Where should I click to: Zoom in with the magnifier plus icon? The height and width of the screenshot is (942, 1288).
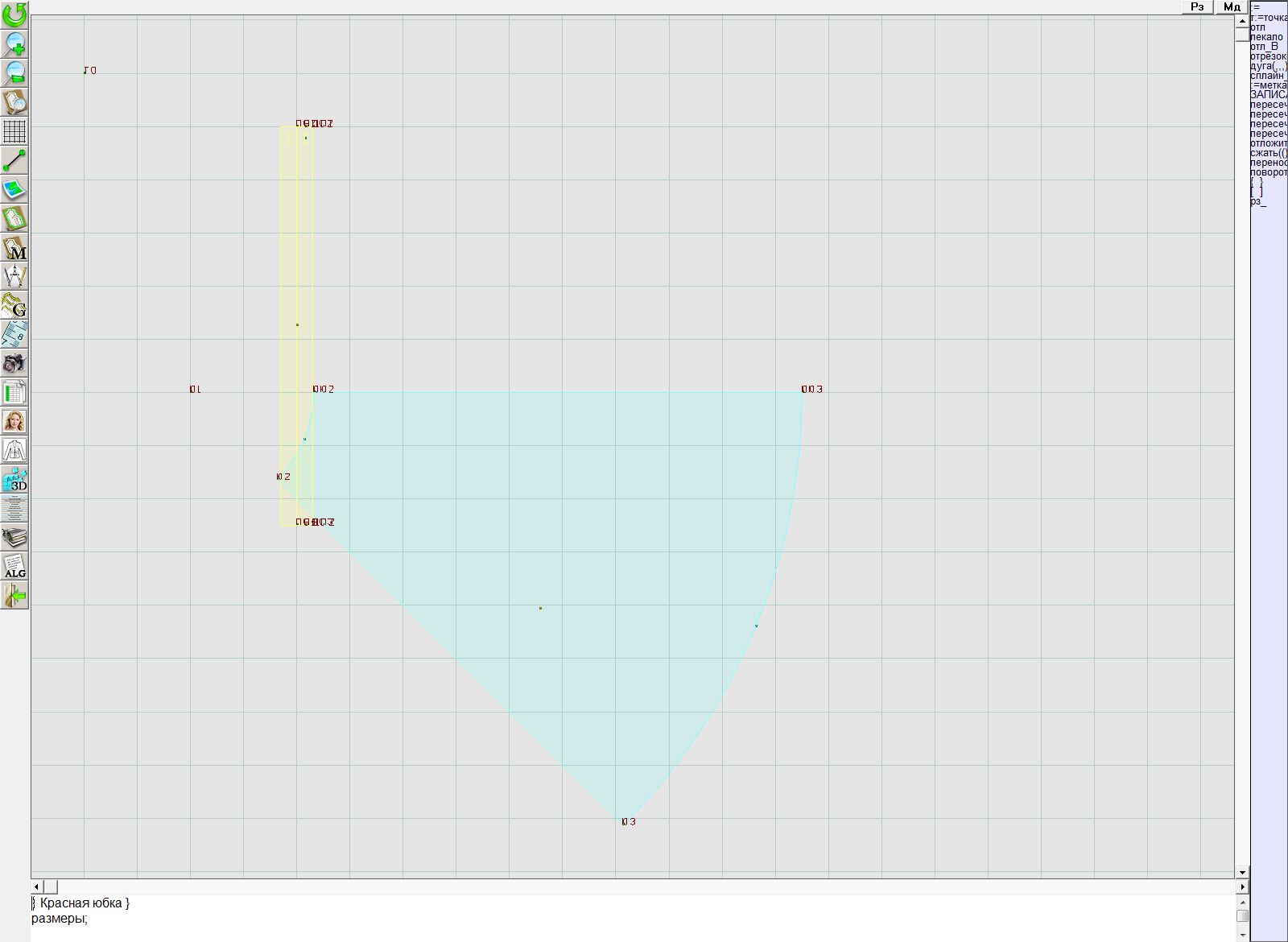[x=14, y=44]
